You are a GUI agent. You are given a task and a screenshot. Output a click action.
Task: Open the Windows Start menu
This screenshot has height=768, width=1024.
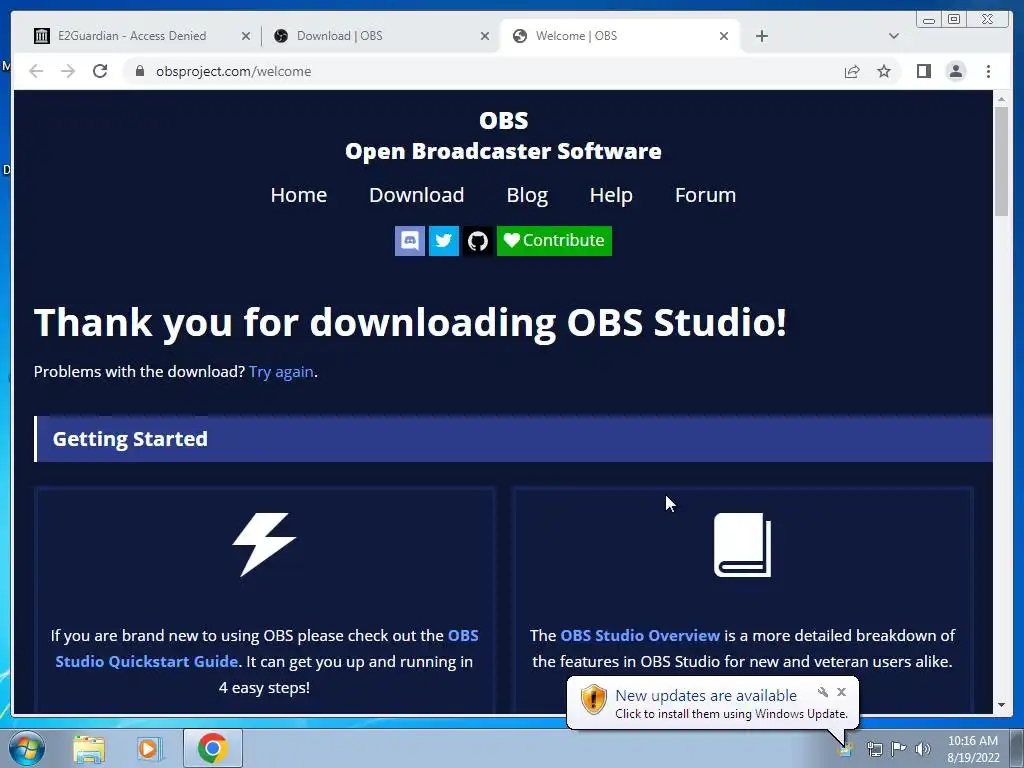(x=25, y=748)
